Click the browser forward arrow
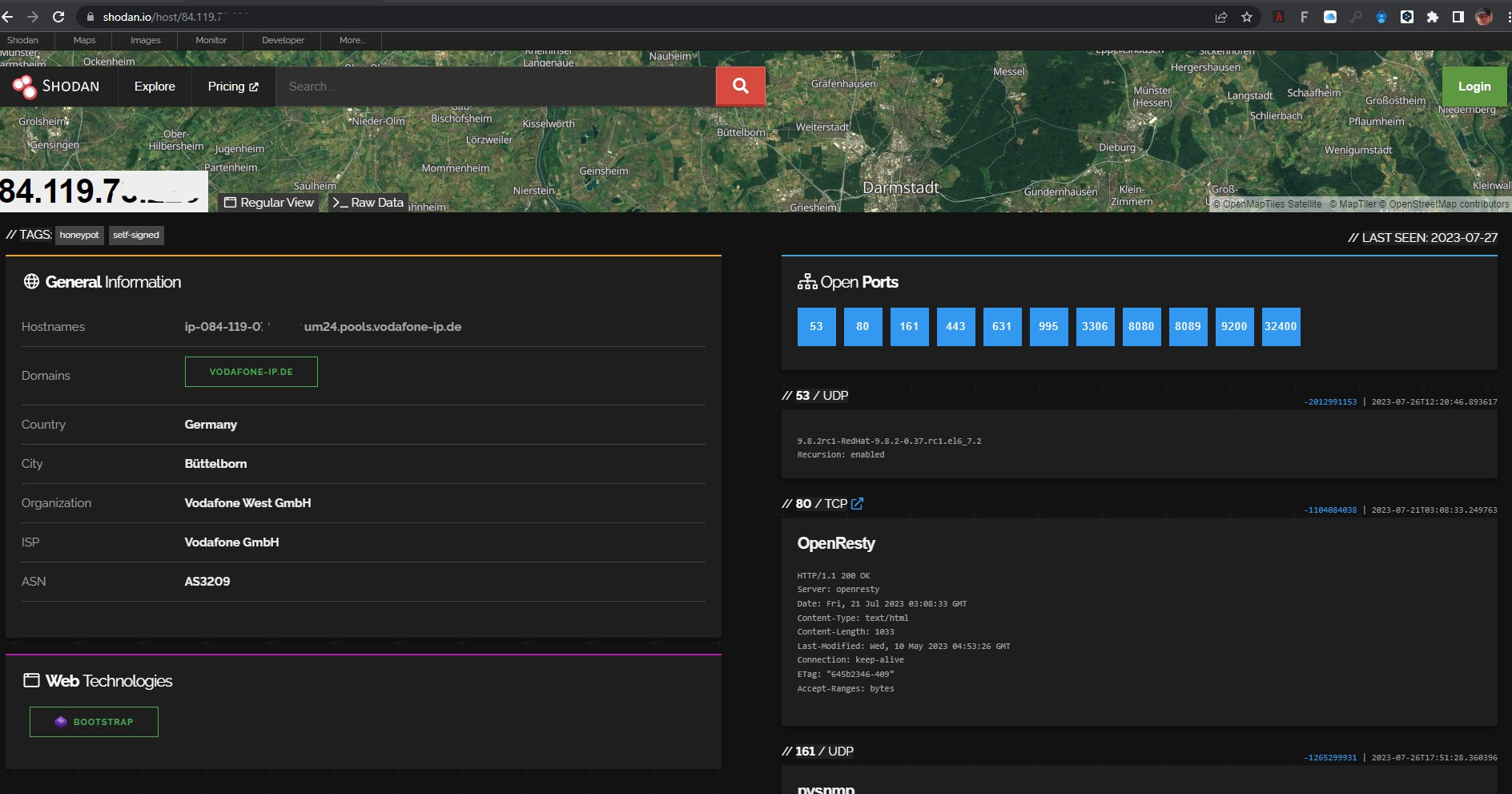The width and height of the screenshot is (1512, 794). [33, 17]
